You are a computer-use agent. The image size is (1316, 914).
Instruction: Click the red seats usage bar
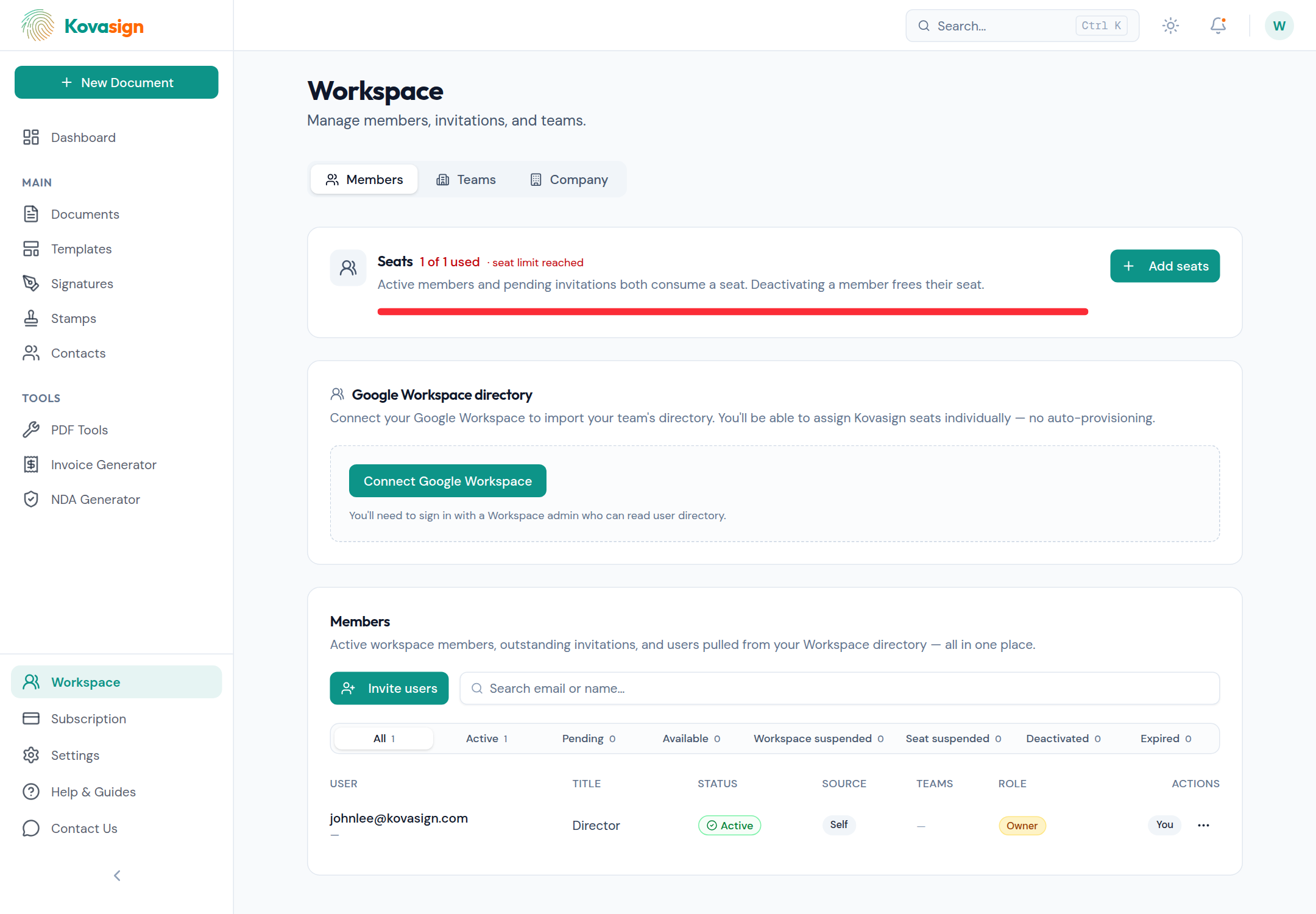click(732, 312)
